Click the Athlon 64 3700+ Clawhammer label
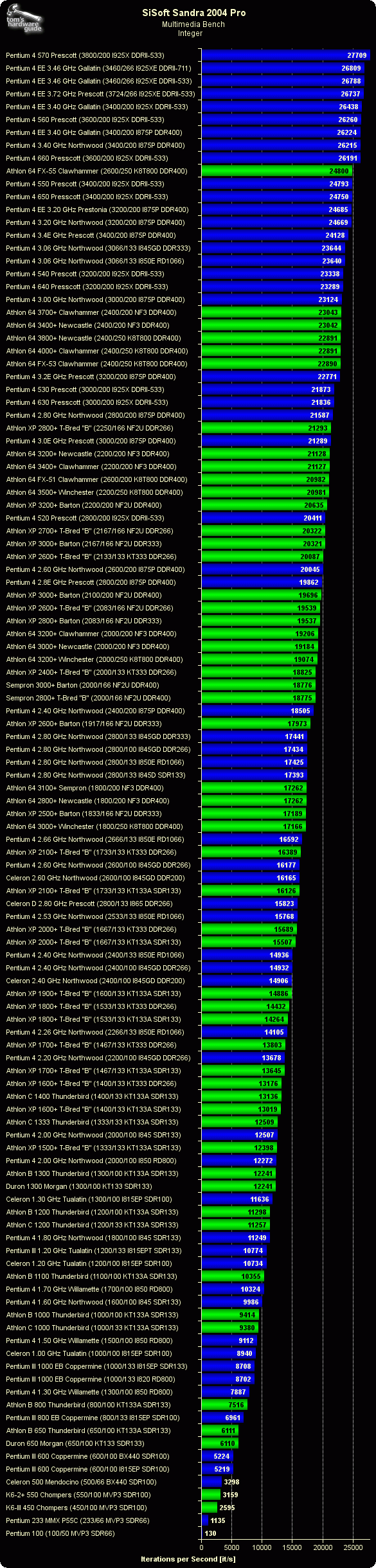The height and width of the screenshot is (1568, 376). tap(91, 312)
